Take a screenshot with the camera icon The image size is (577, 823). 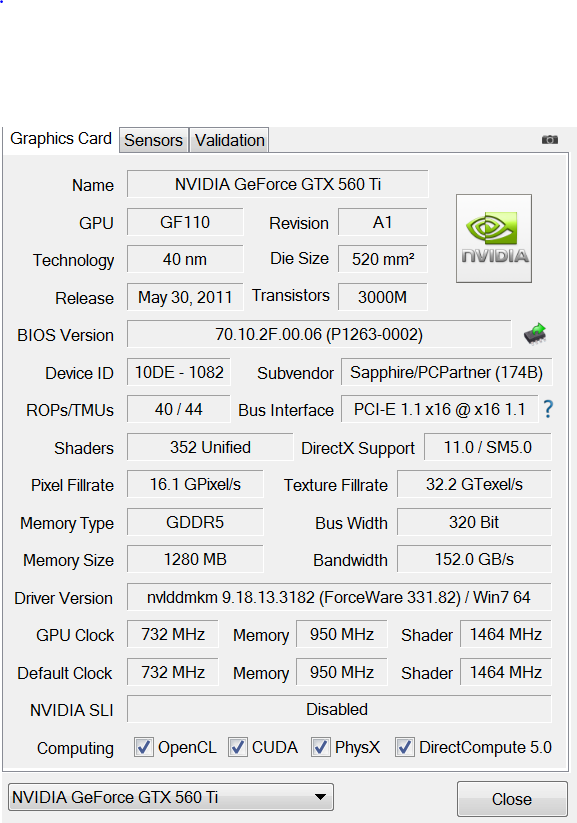[x=550, y=140]
